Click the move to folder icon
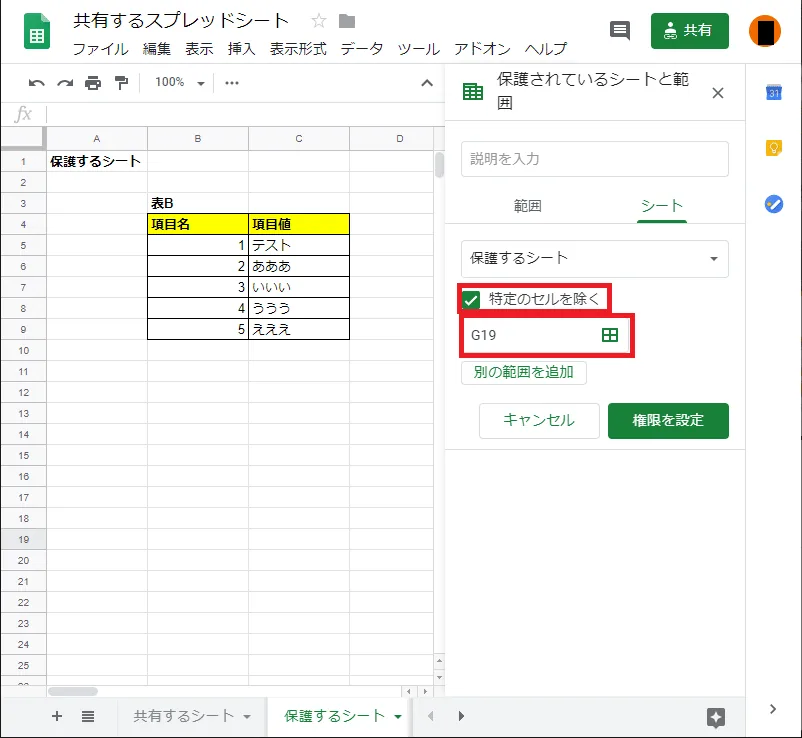This screenshot has height=738, width=802. 347,21
